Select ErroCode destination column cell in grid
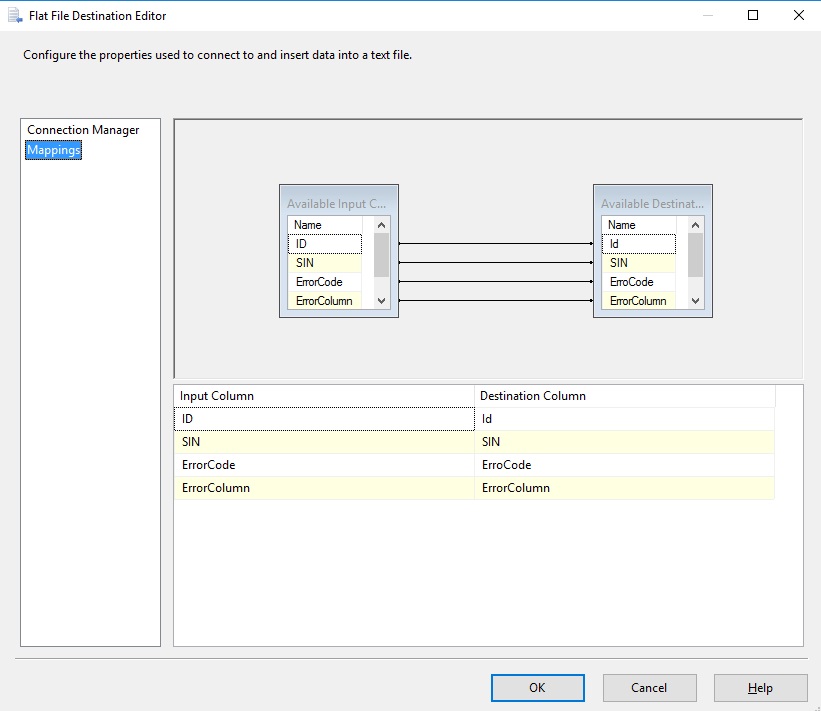 (625, 465)
